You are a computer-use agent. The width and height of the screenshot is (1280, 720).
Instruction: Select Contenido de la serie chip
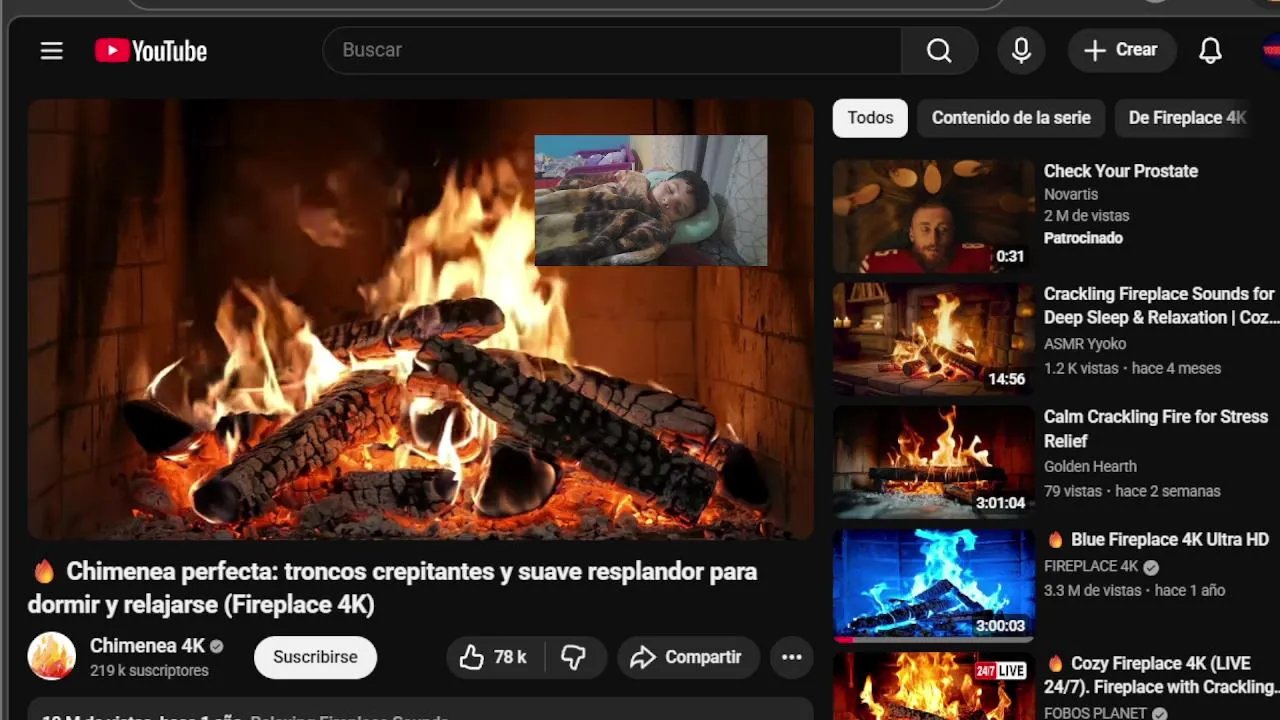tap(1011, 118)
